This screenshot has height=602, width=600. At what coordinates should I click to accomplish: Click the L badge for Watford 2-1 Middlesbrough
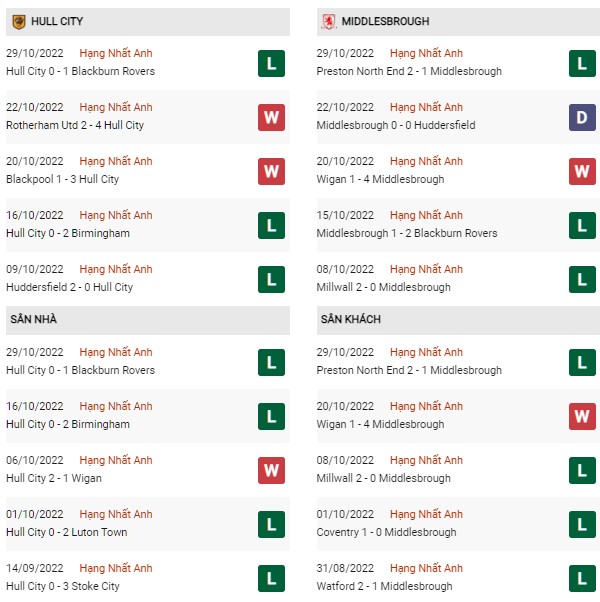pyautogui.click(x=582, y=579)
